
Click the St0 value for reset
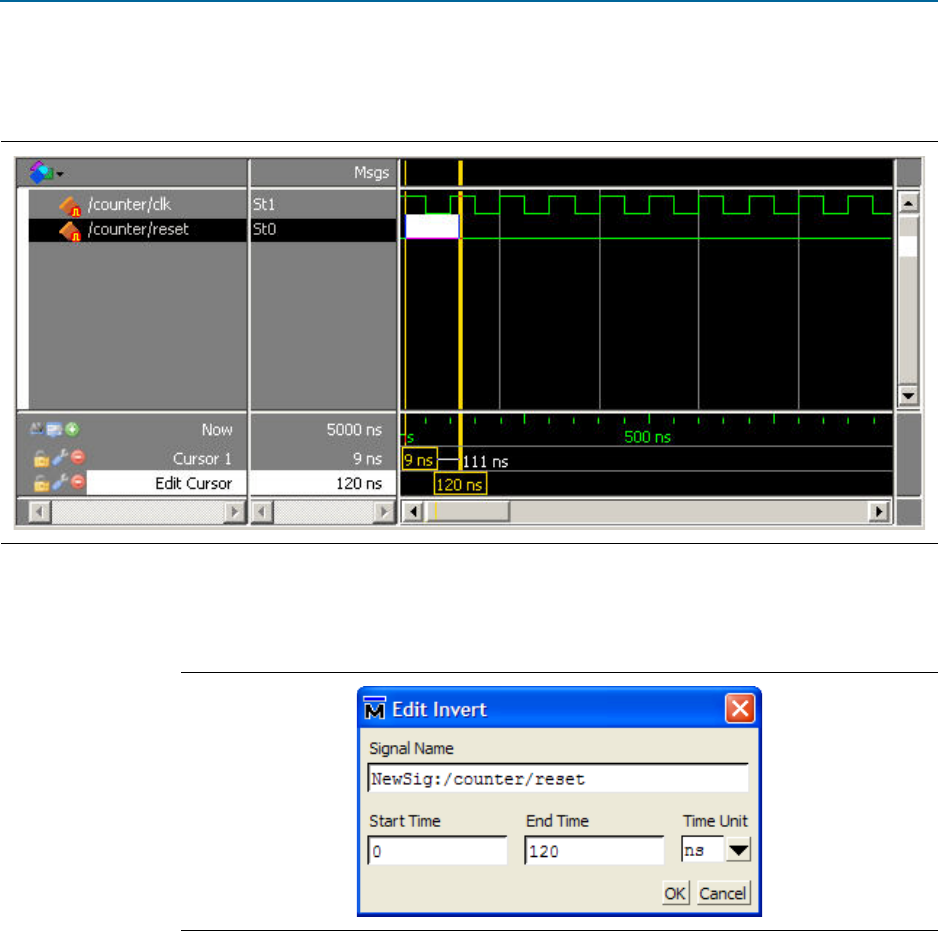coord(264,229)
